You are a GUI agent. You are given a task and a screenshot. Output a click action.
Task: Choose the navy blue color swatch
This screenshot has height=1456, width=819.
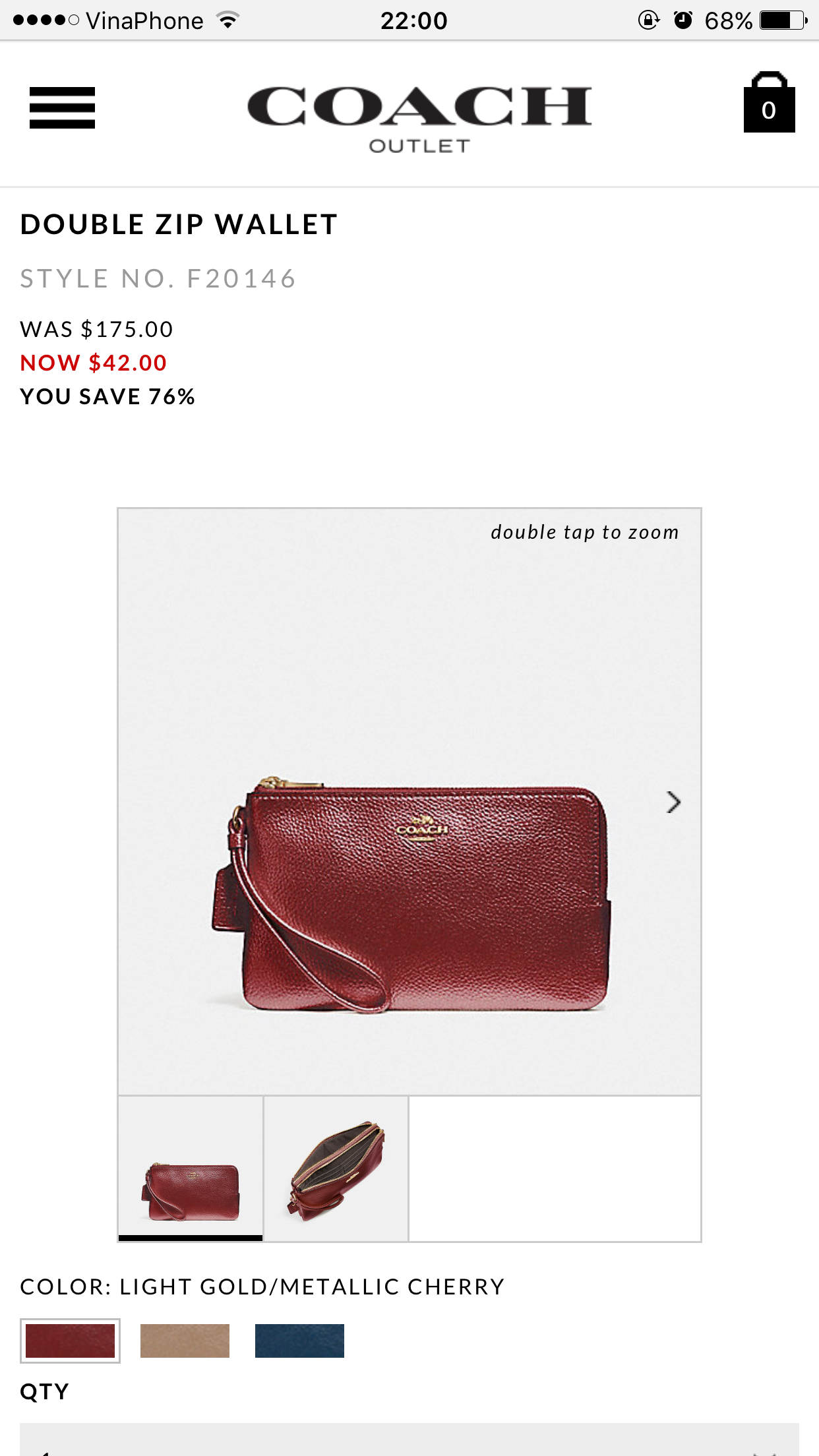point(299,1341)
